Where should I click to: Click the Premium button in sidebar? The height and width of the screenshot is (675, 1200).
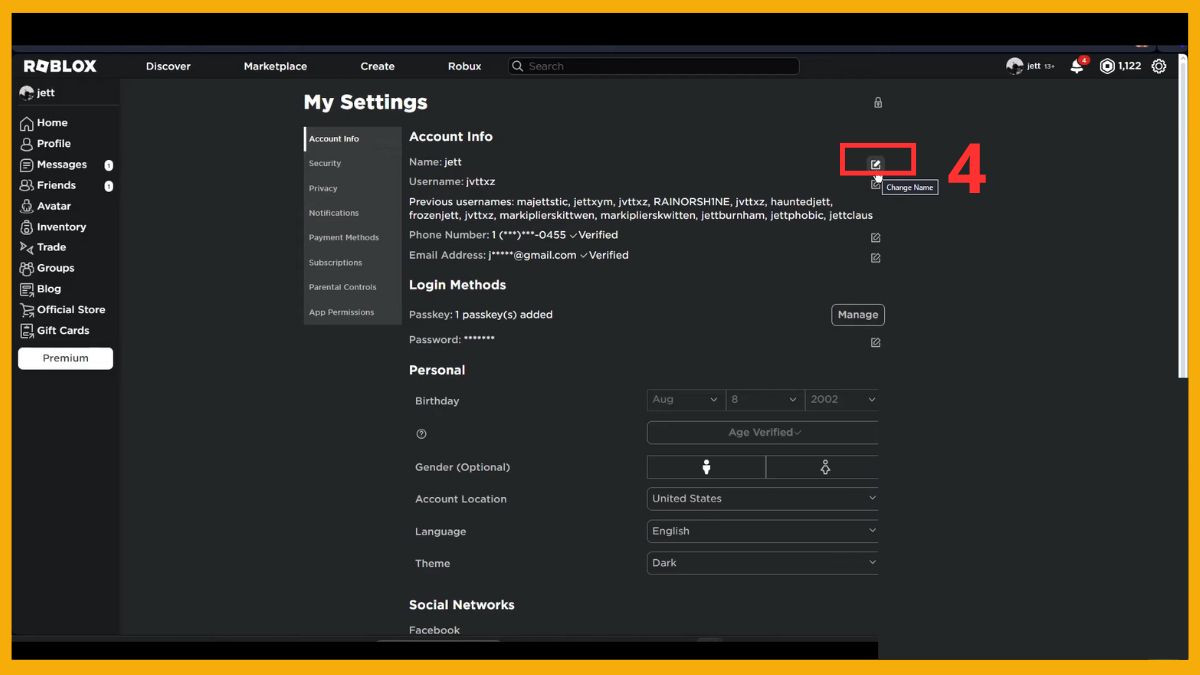65,358
